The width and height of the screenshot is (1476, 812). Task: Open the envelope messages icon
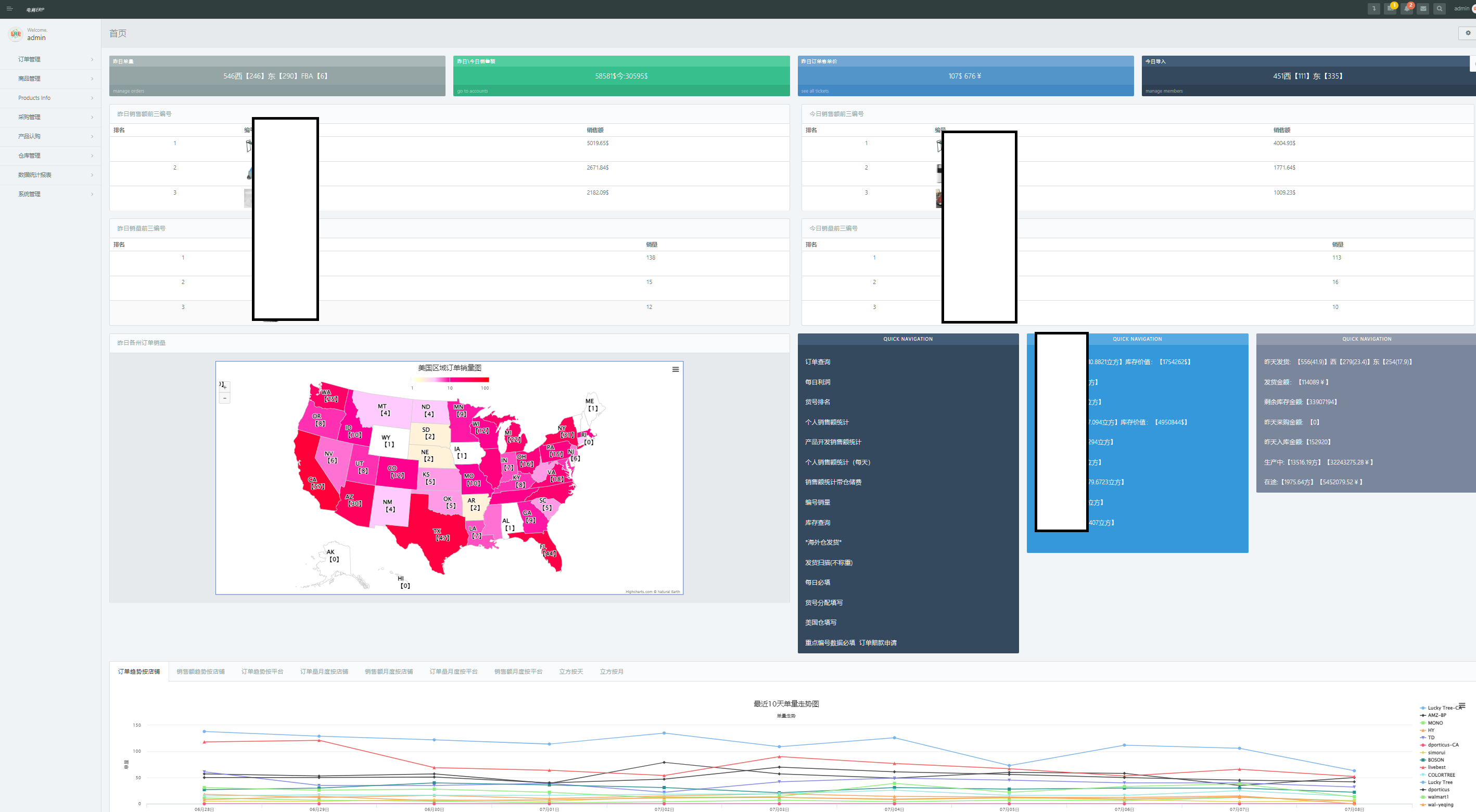pyautogui.click(x=1423, y=9)
